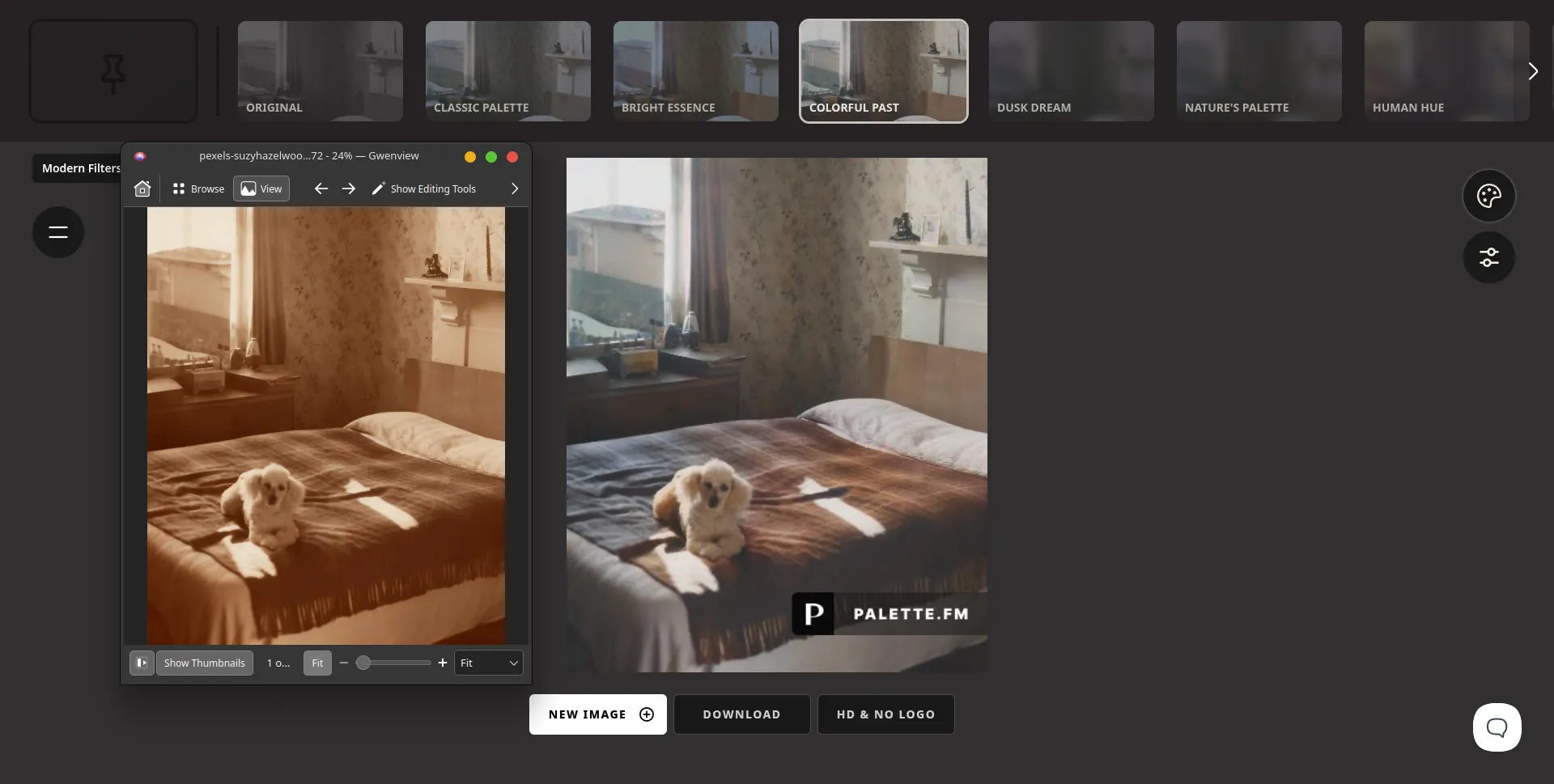Click the home icon in Gwenview toolbar
The height and width of the screenshot is (784, 1554).
point(142,189)
